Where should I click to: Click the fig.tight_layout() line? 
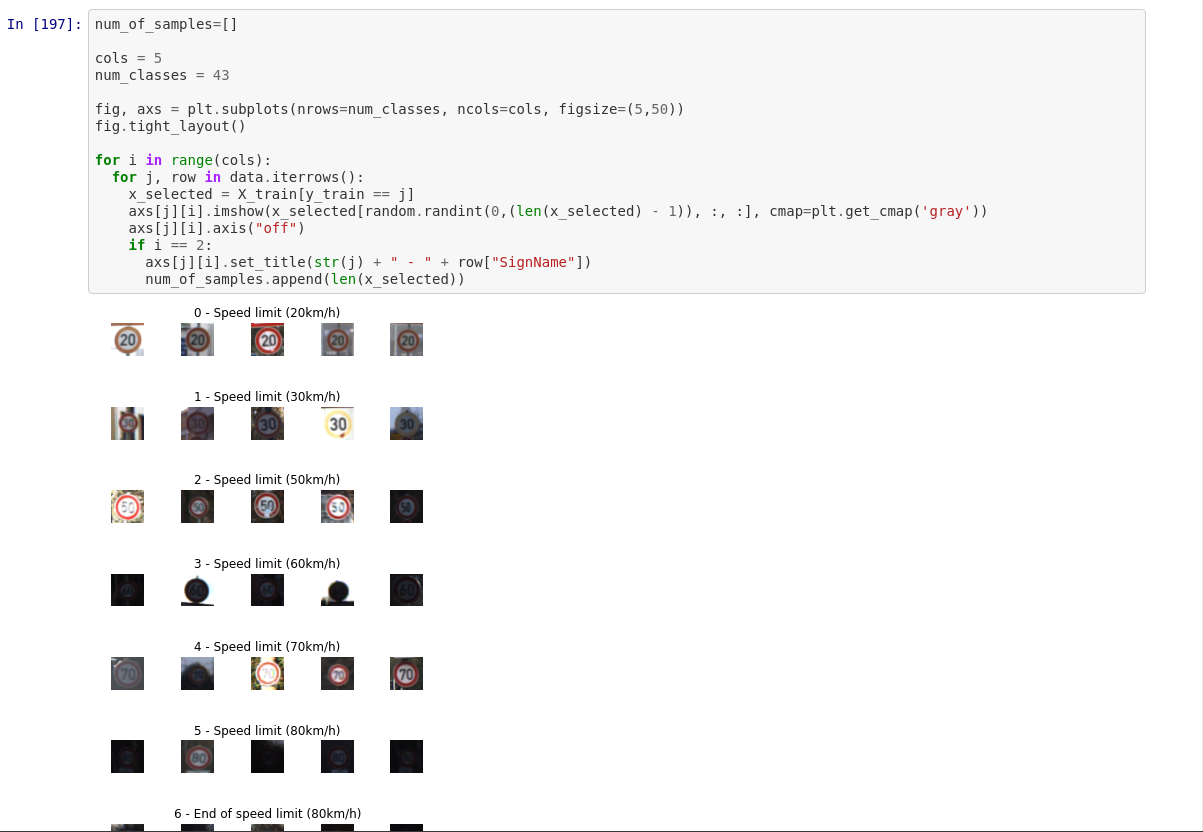tap(170, 126)
